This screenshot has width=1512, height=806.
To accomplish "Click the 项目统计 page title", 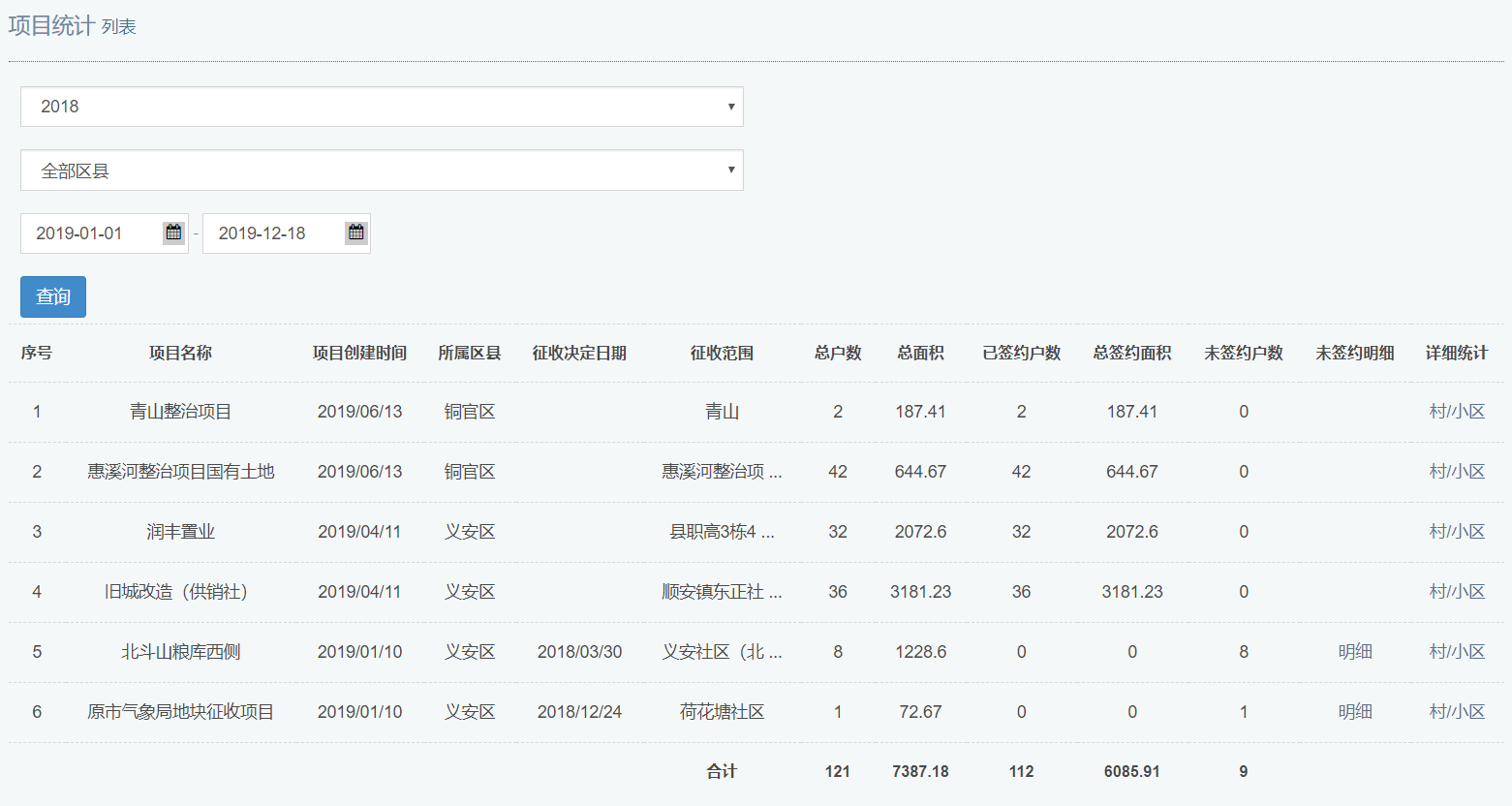I will point(51,26).
